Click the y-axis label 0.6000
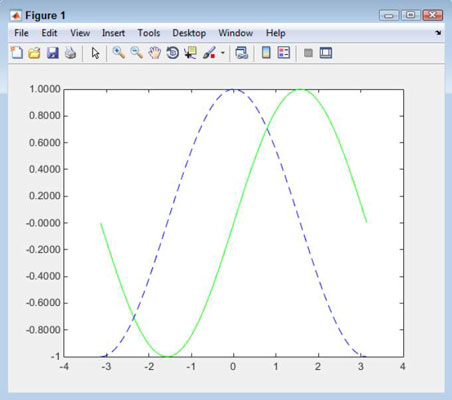 (45, 143)
